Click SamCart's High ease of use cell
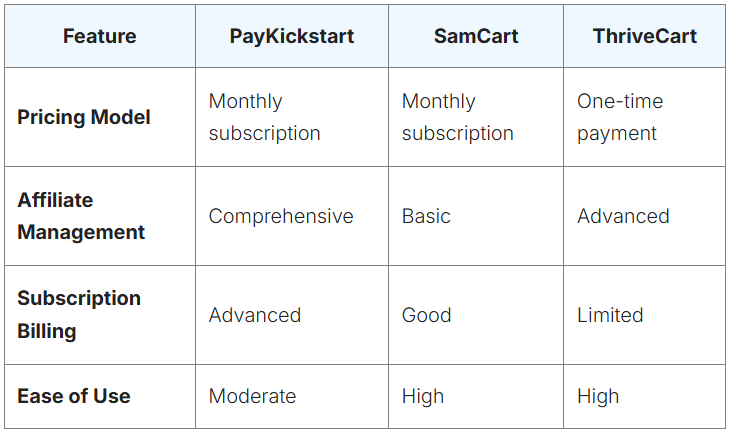731x434 pixels. pos(423,396)
